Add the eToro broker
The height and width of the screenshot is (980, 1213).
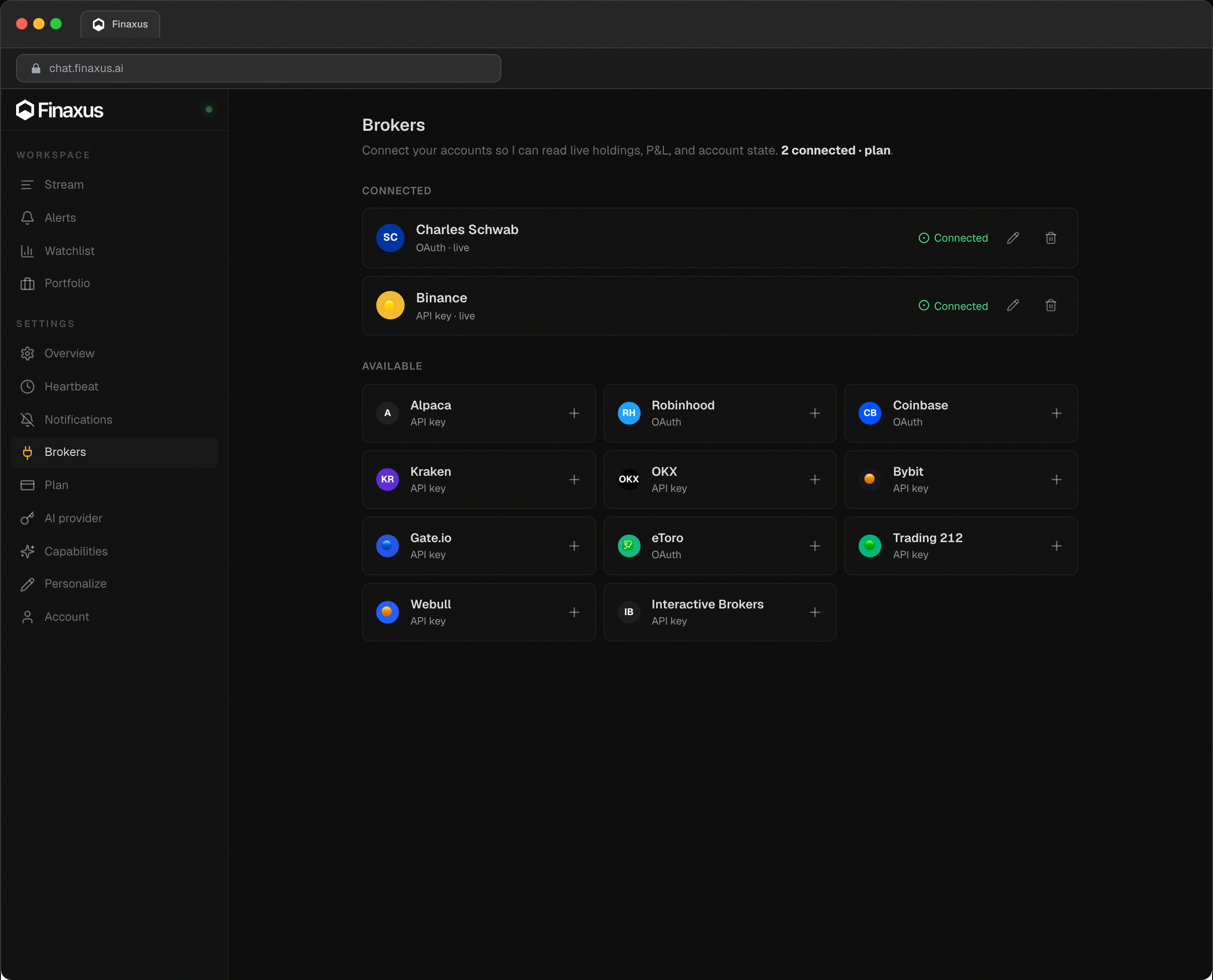815,546
